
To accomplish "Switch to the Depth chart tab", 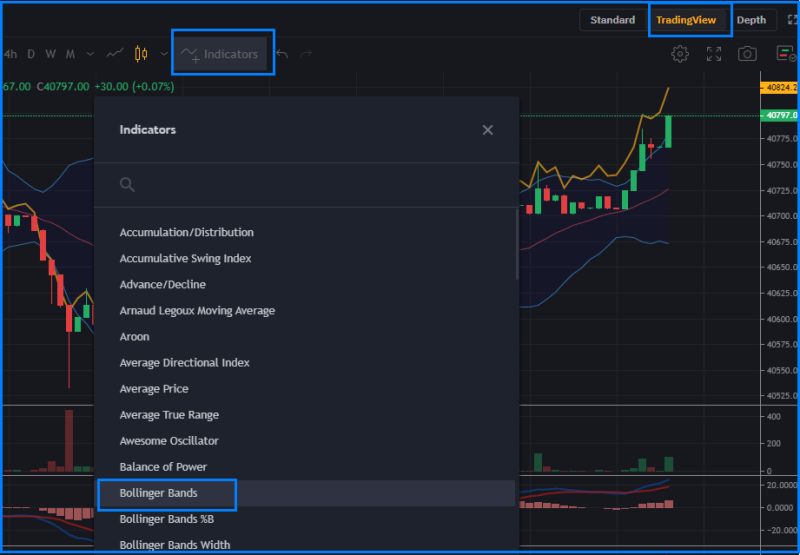I will click(751, 20).
